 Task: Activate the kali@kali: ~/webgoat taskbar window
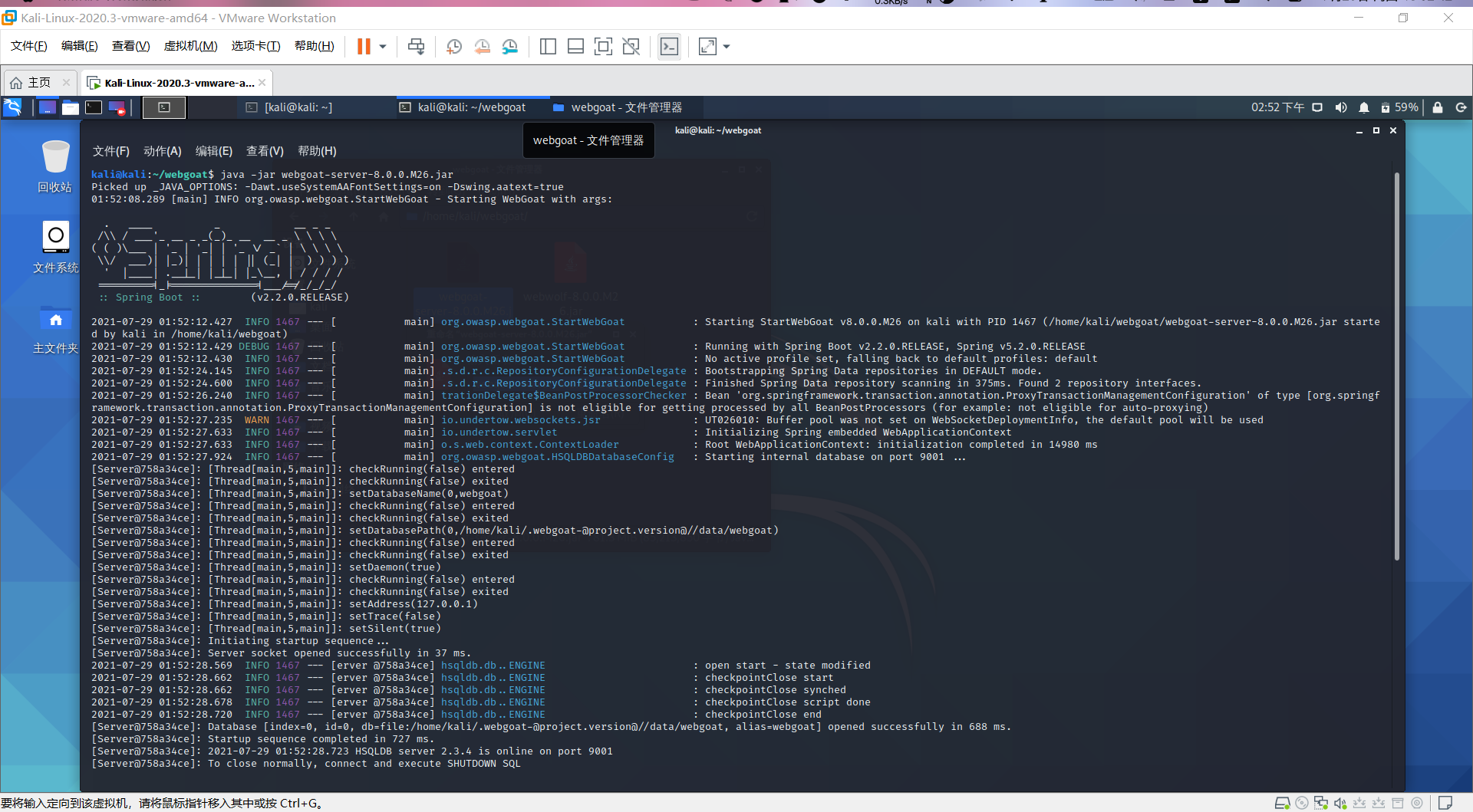(465, 107)
